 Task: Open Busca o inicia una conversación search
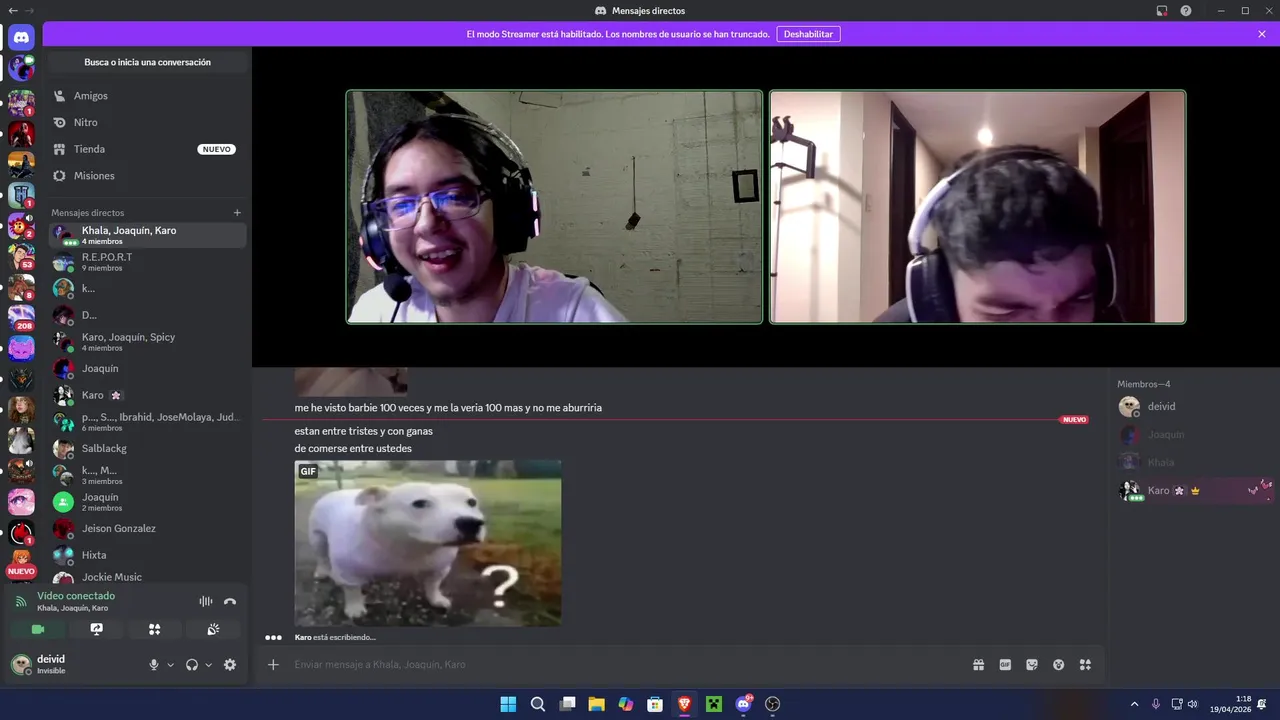pyautogui.click(x=147, y=62)
